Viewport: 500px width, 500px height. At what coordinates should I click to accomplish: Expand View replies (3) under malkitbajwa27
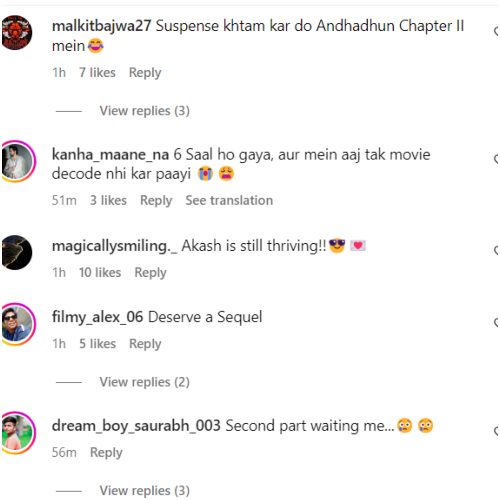[x=144, y=111]
